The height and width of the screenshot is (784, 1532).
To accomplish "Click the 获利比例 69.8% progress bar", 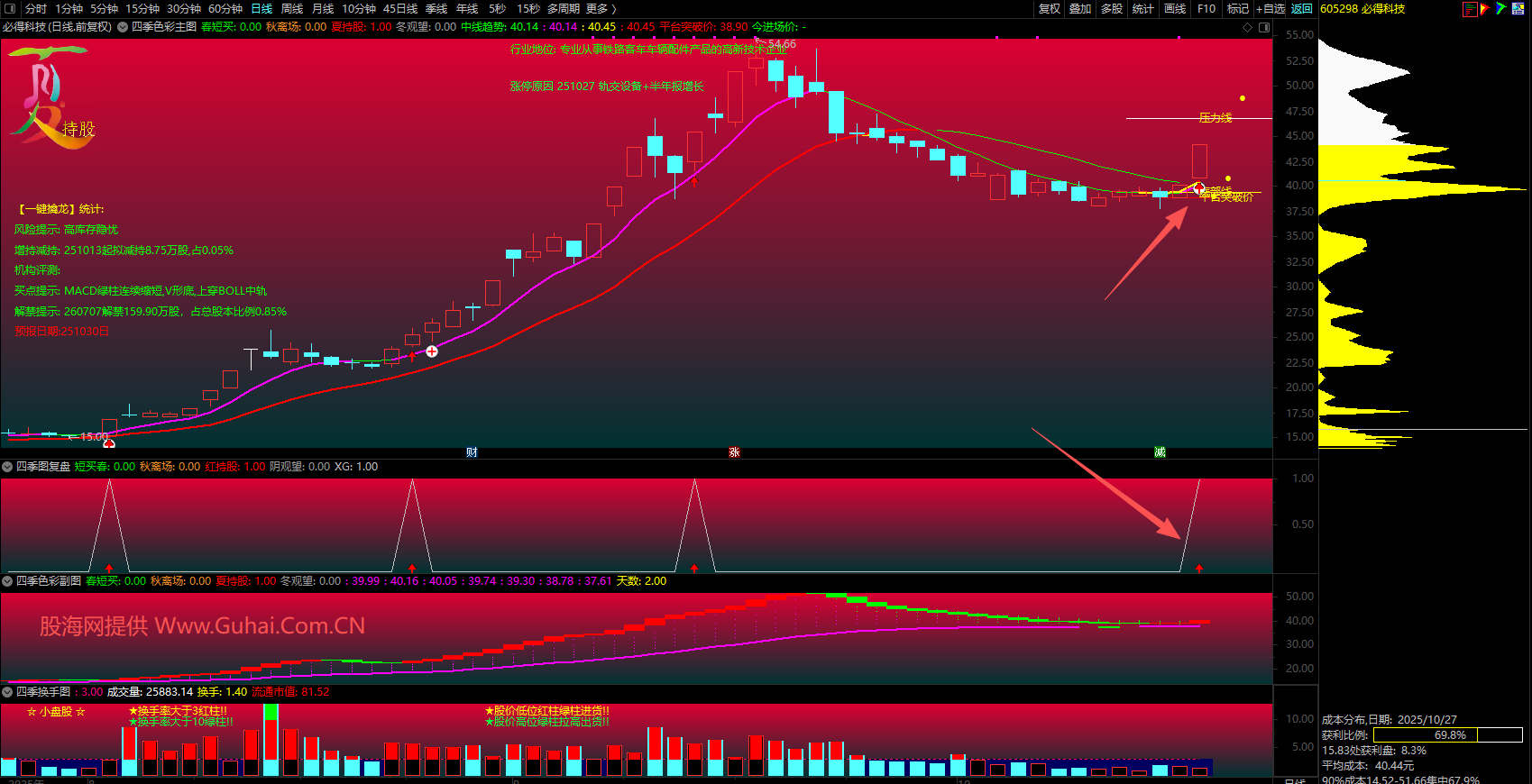I will pos(1447,735).
